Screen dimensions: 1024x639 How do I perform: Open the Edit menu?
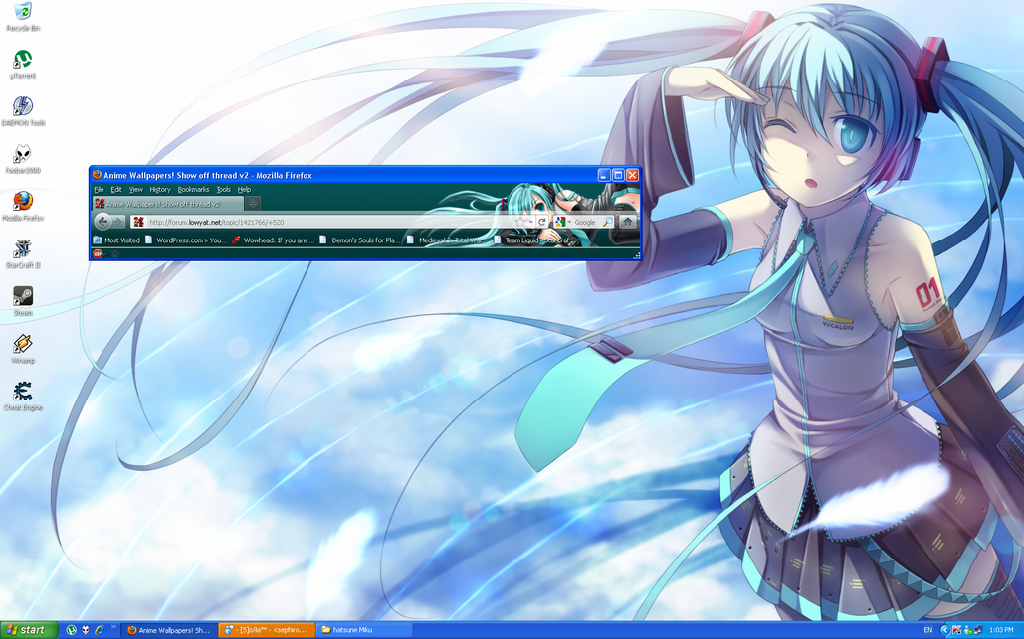pos(116,189)
